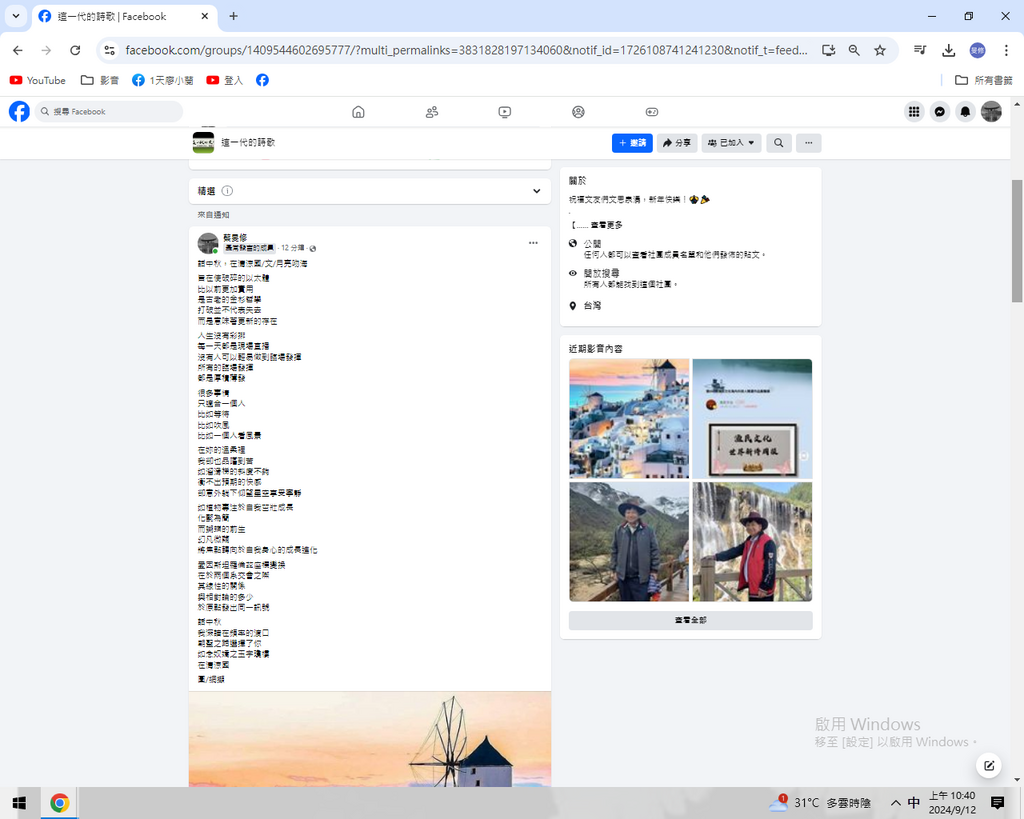Open the Gaming icon in top navigation

651,112
